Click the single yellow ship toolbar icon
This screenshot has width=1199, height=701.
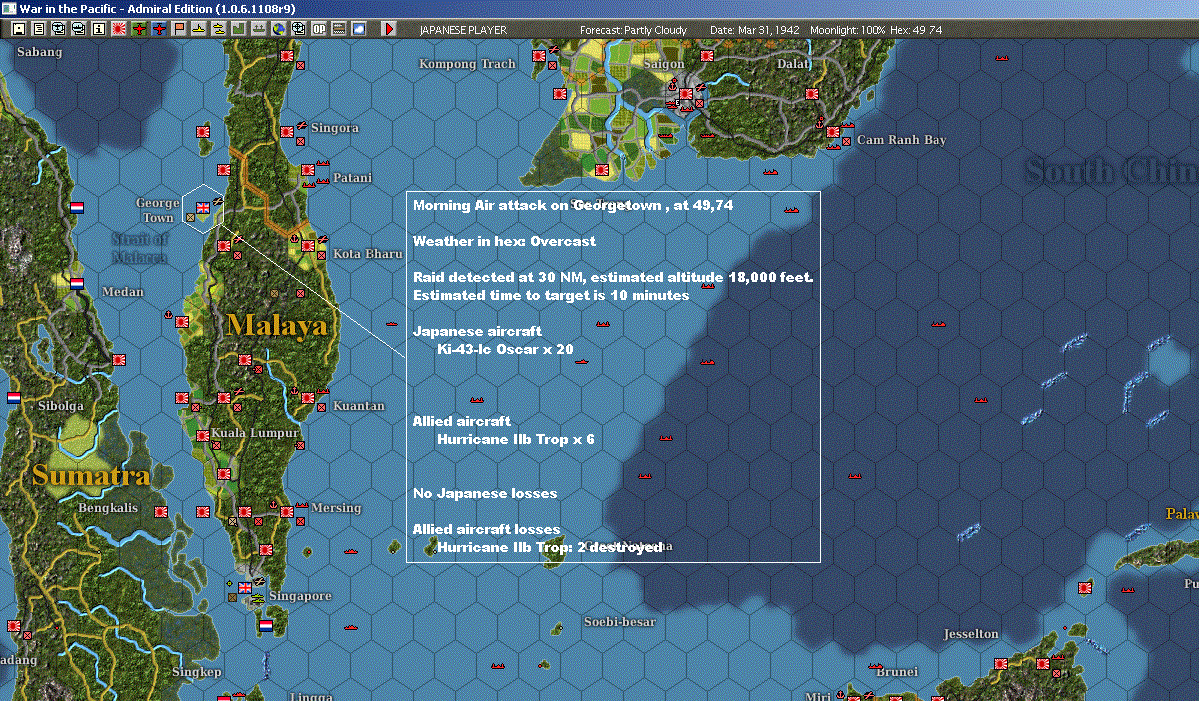click(x=199, y=29)
